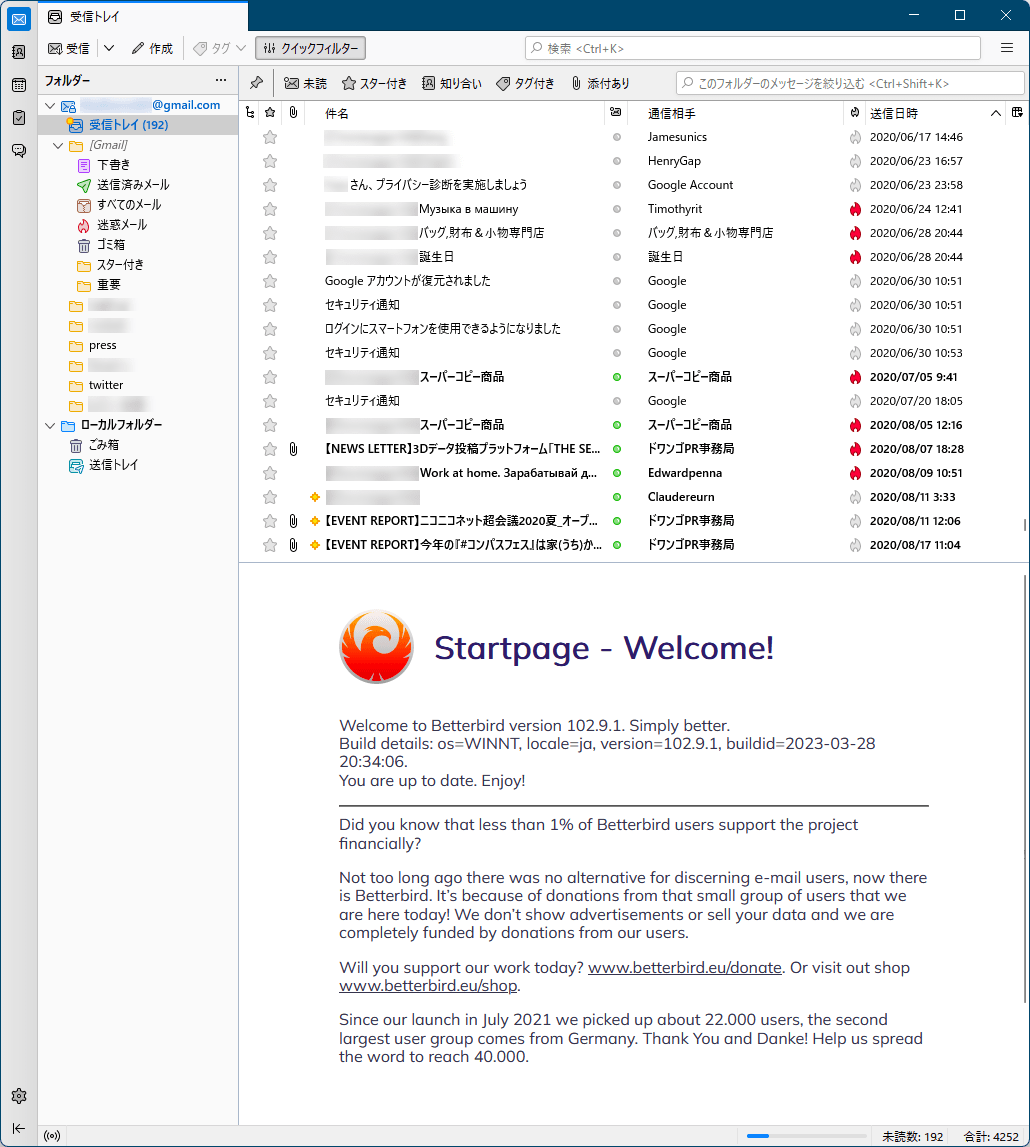Collapse the spaces toolbar arrow

[x=19, y=1129]
